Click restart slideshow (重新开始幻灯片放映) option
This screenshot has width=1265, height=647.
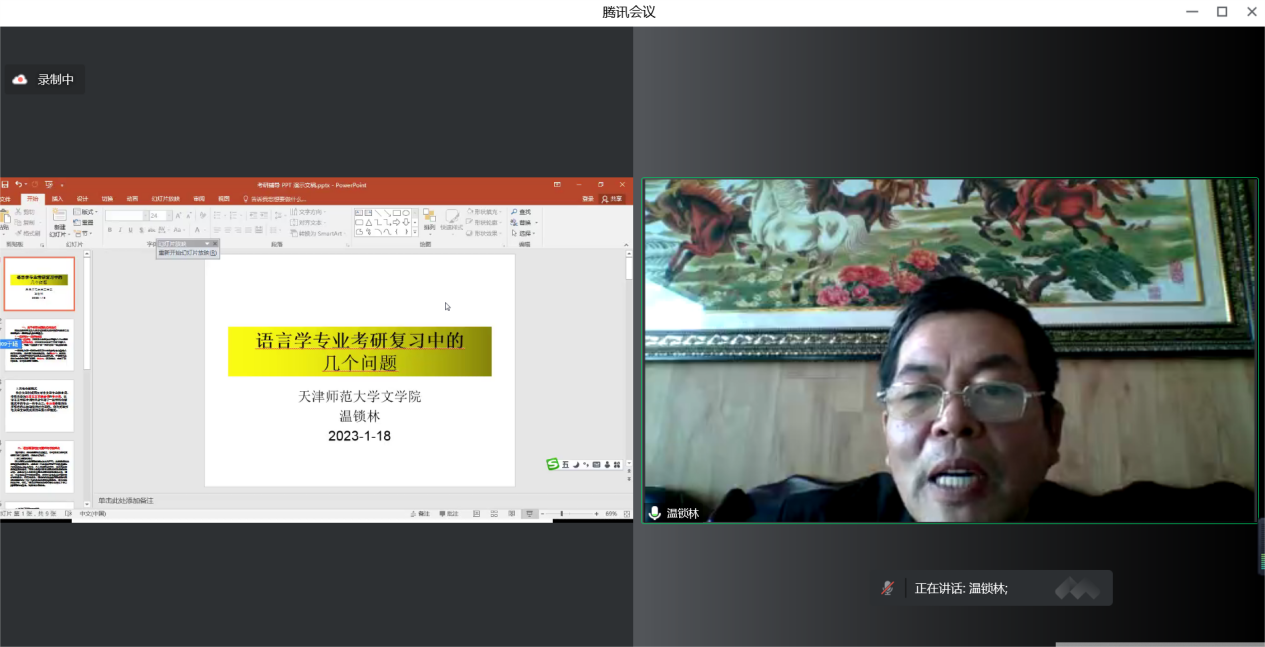pyautogui.click(x=187, y=252)
